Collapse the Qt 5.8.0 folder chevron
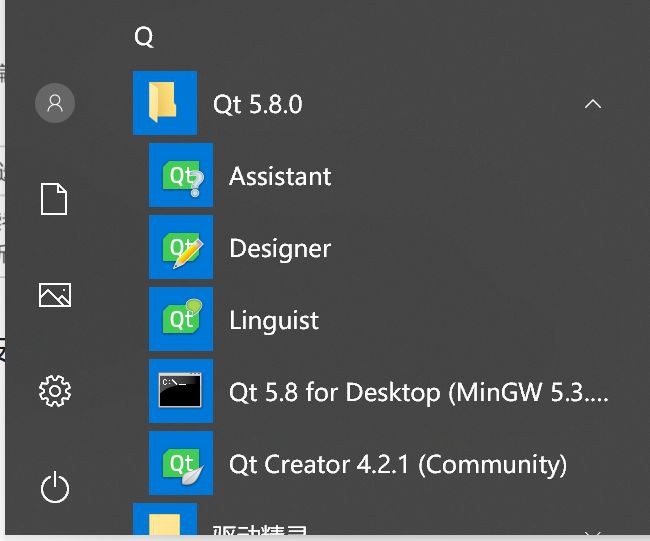The height and width of the screenshot is (541, 650). click(593, 104)
